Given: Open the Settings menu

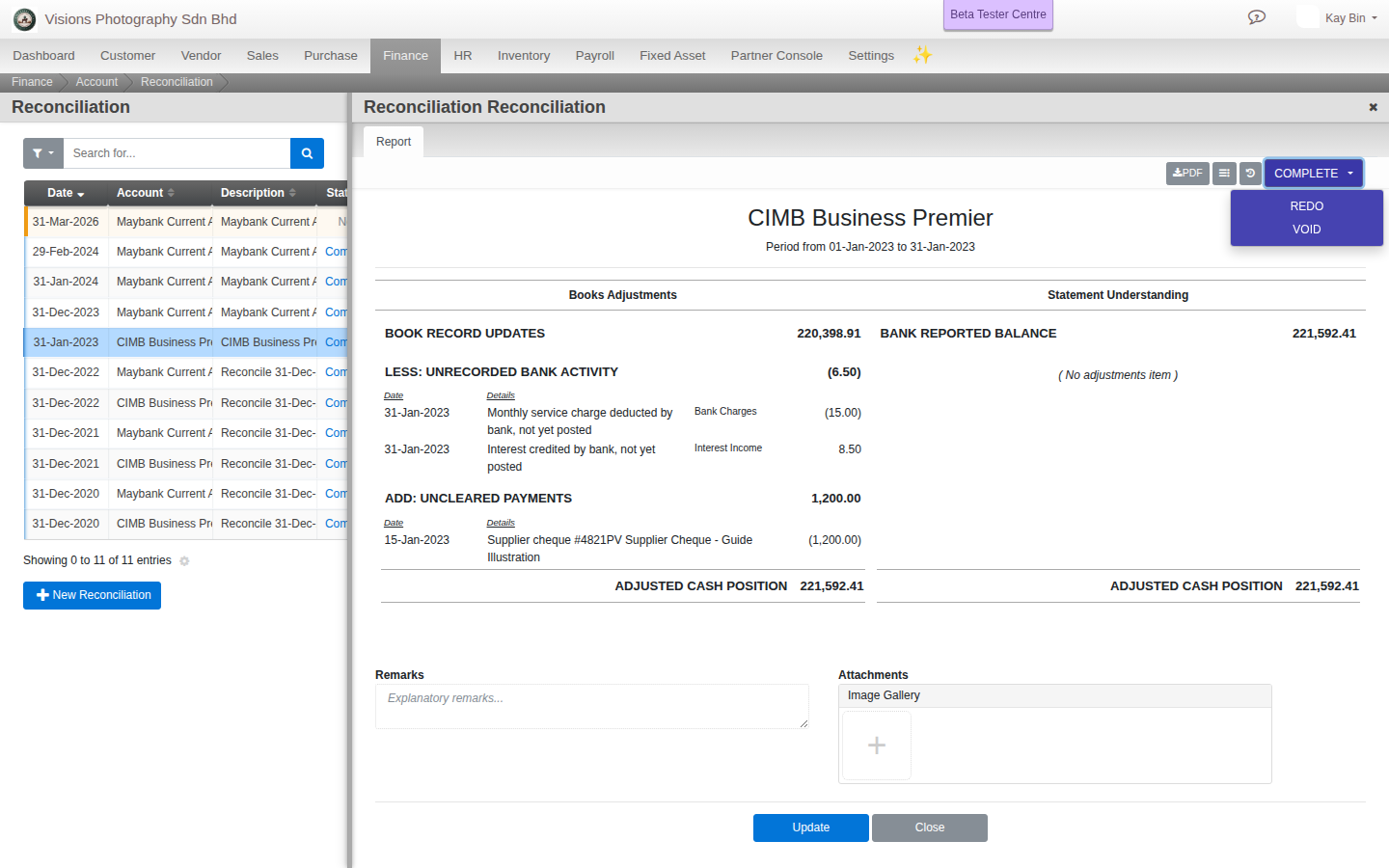Looking at the screenshot, I should click(x=871, y=56).
